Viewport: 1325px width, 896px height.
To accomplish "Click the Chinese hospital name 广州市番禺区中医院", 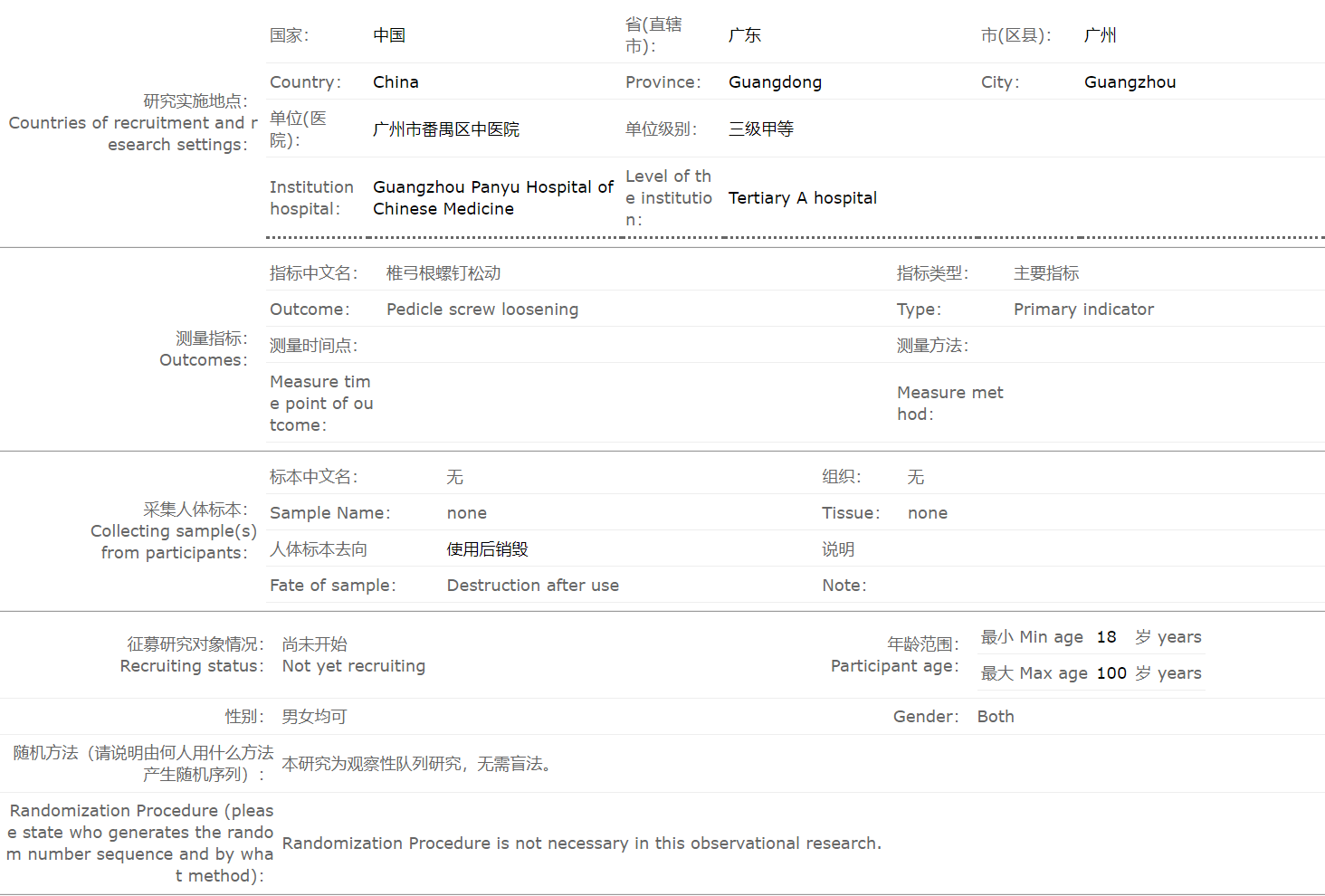I will [446, 129].
